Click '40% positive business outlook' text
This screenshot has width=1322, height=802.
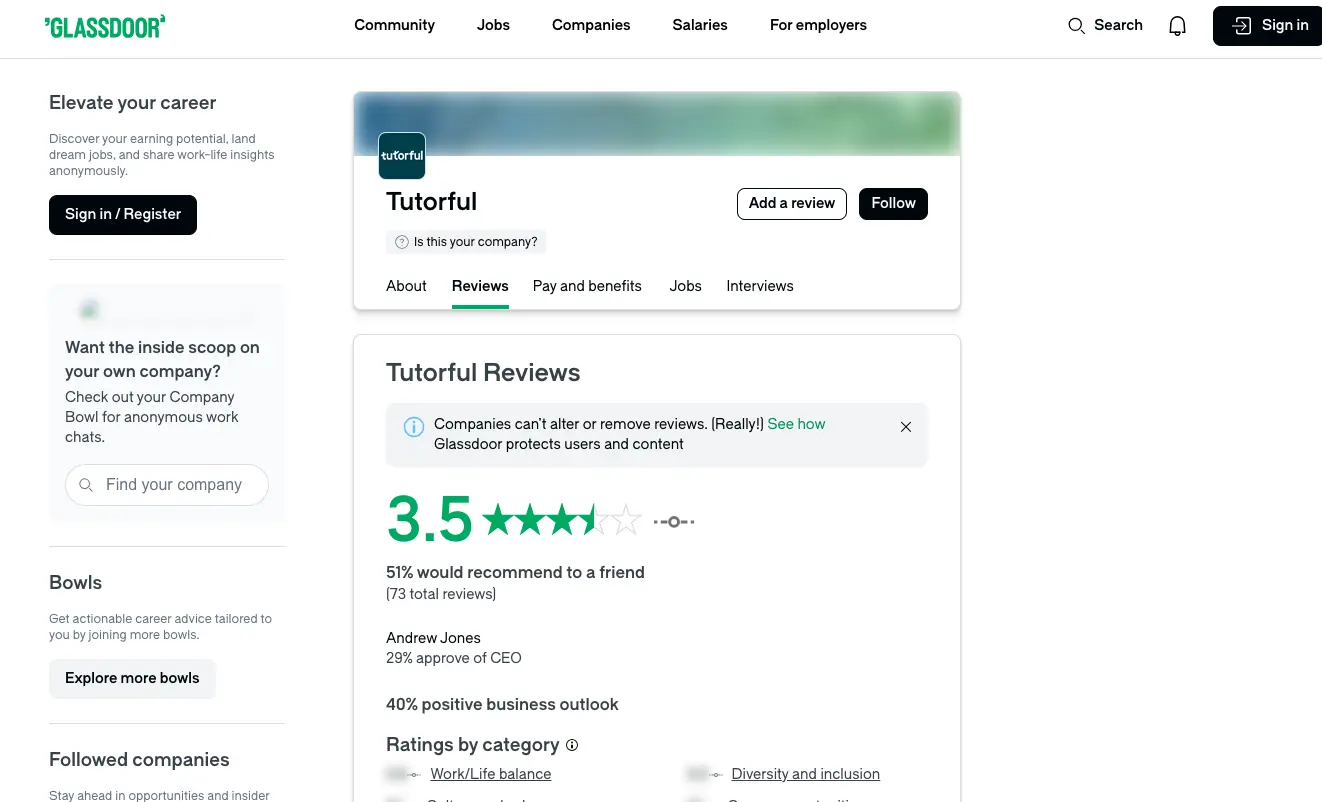pos(502,705)
